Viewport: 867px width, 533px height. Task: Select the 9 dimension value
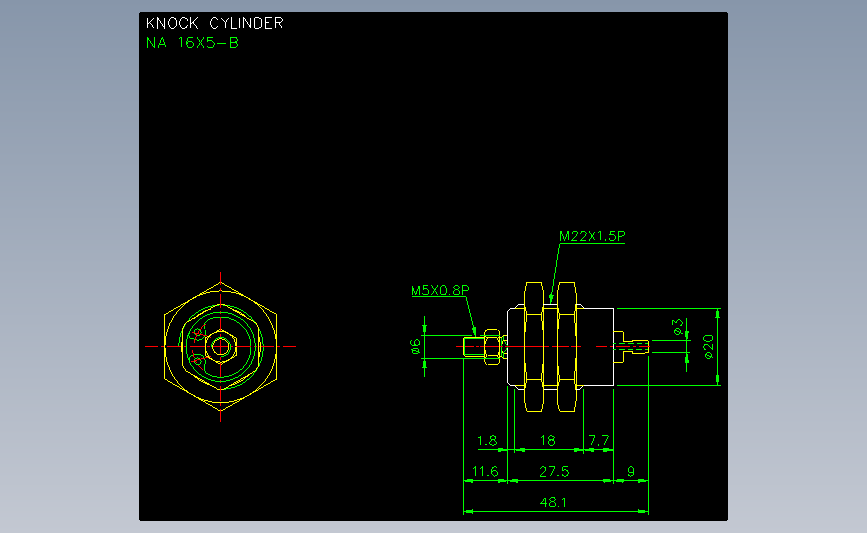[x=631, y=471]
